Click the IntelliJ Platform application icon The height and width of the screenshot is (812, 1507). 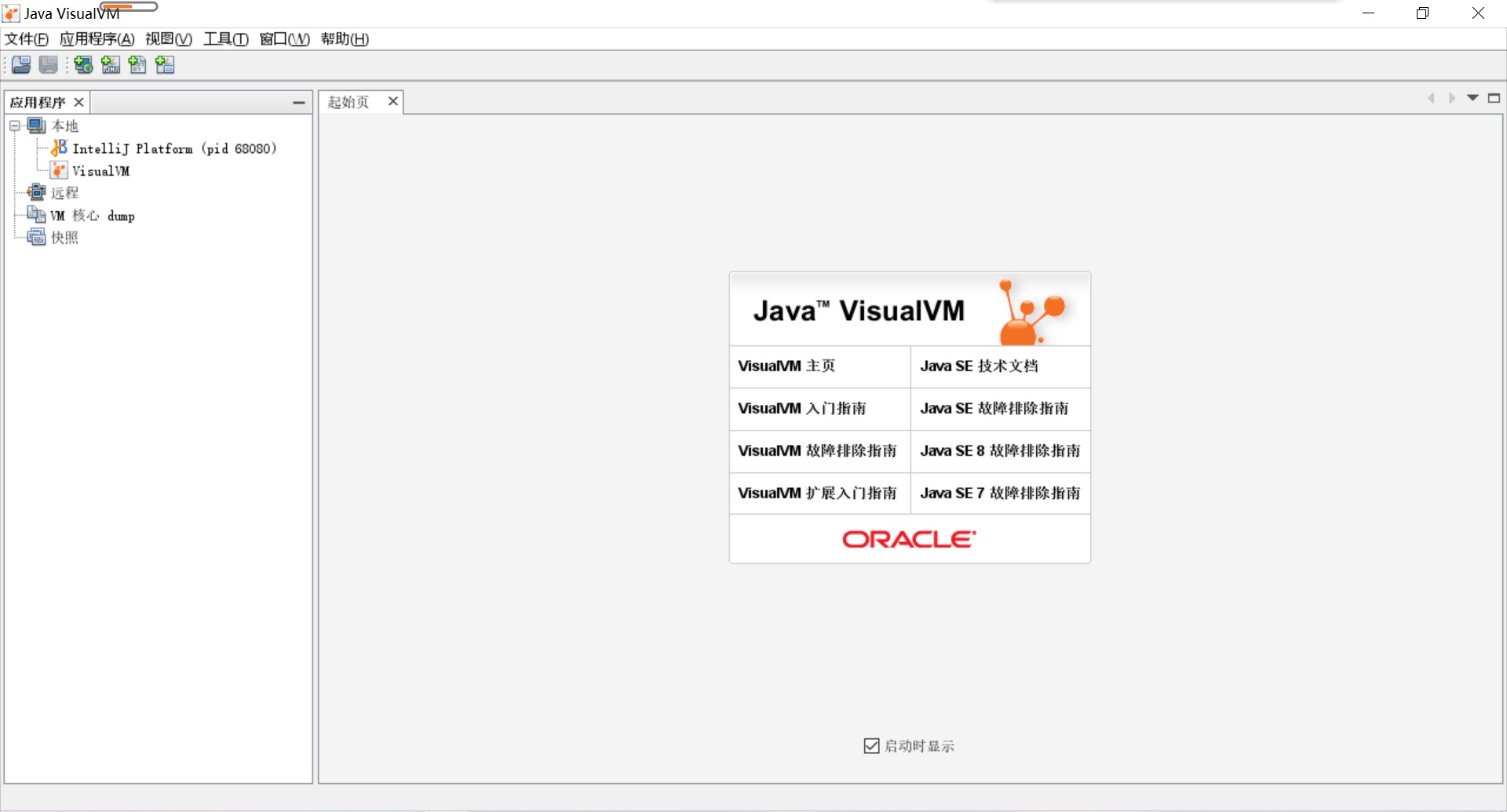click(60, 147)
